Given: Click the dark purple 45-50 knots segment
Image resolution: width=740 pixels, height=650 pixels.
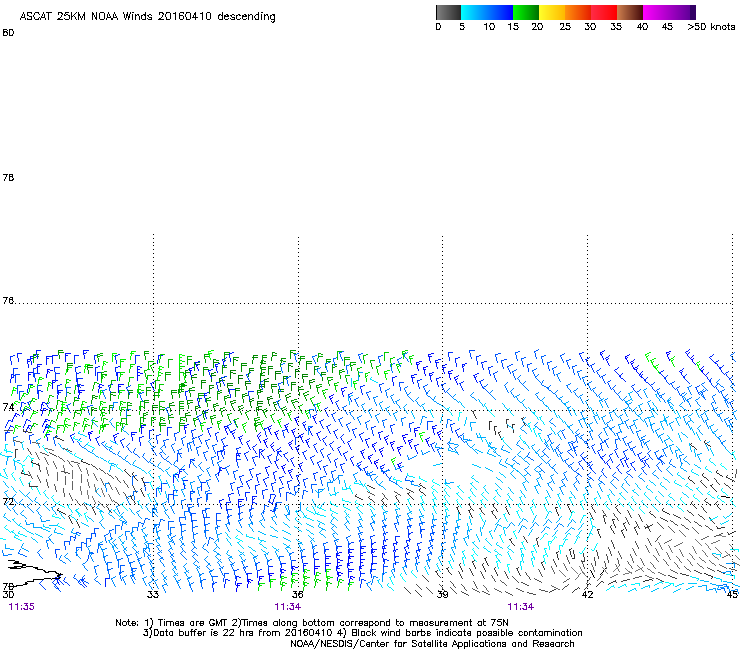Looking at the screenshot, I should click(x=682, y=13).
